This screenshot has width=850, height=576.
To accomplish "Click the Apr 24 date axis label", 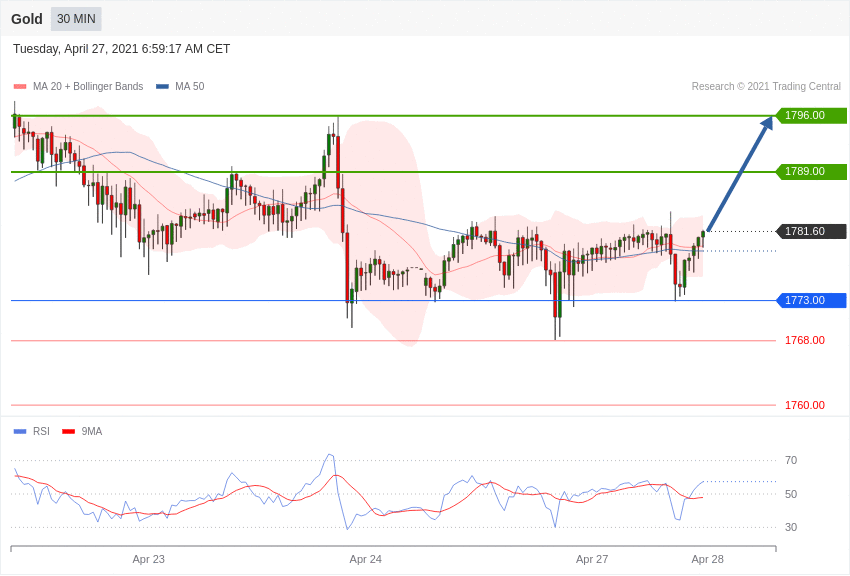I will (x=365, y=559).
